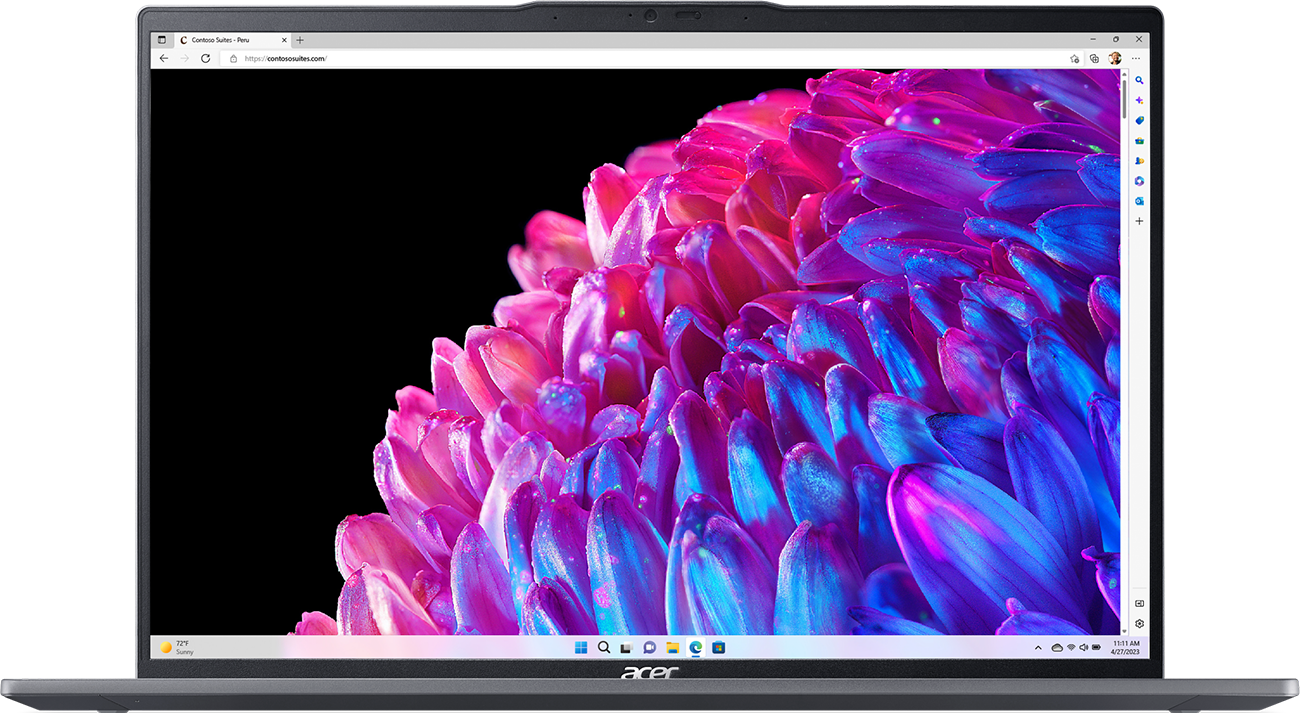Click the Collections icon in the toolbar

click(x=1094, y=59)
